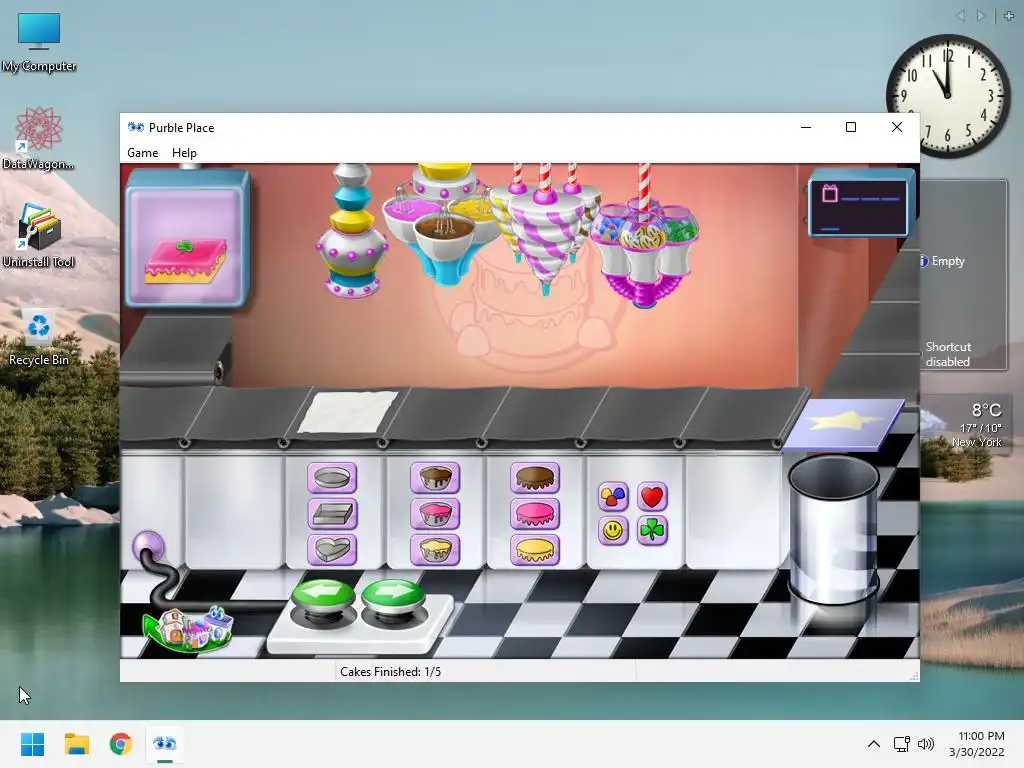Click the analog clock gadget

pos(948,96)
